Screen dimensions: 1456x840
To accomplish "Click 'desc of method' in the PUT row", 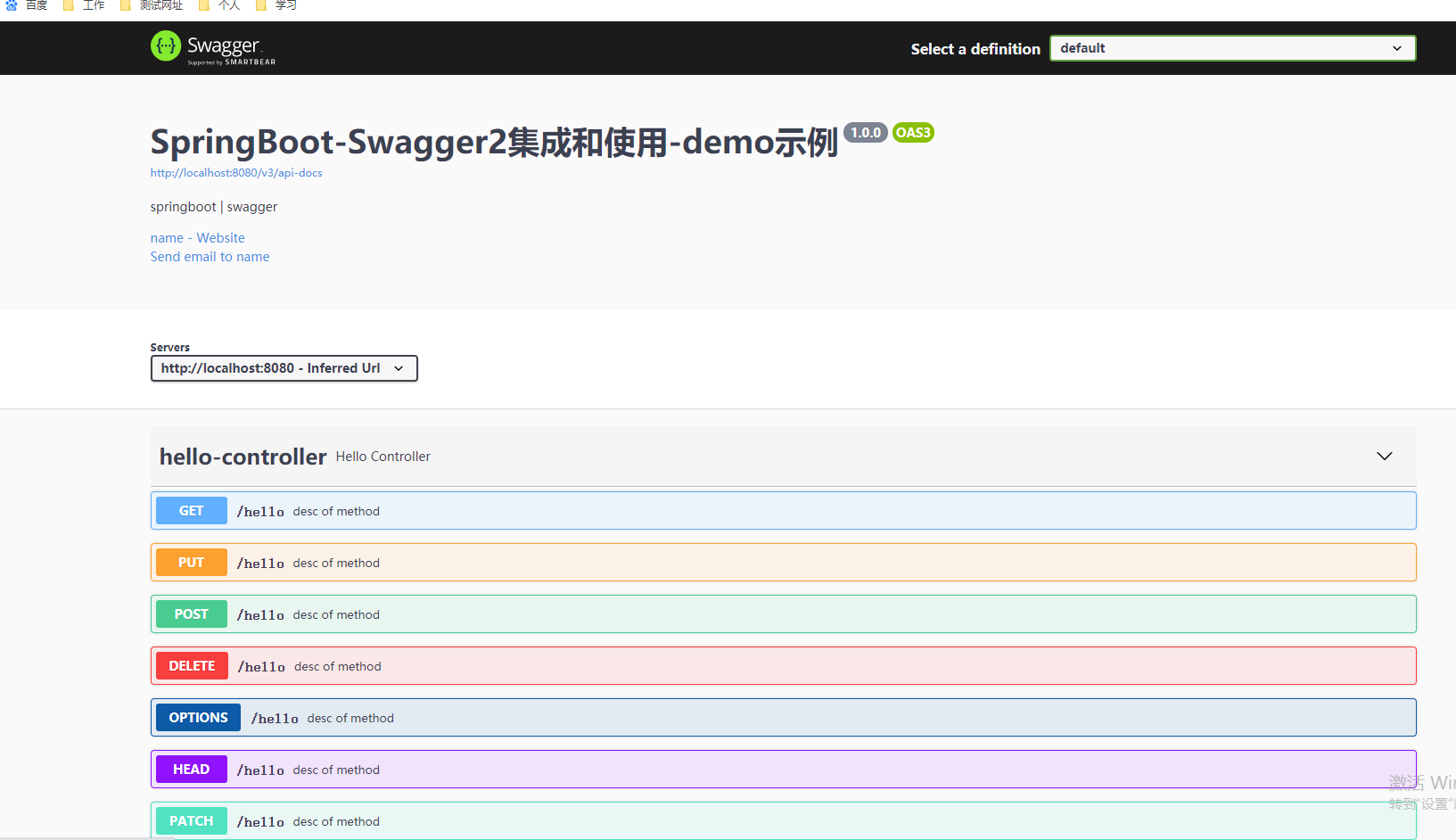I will [x=336, y=564].
